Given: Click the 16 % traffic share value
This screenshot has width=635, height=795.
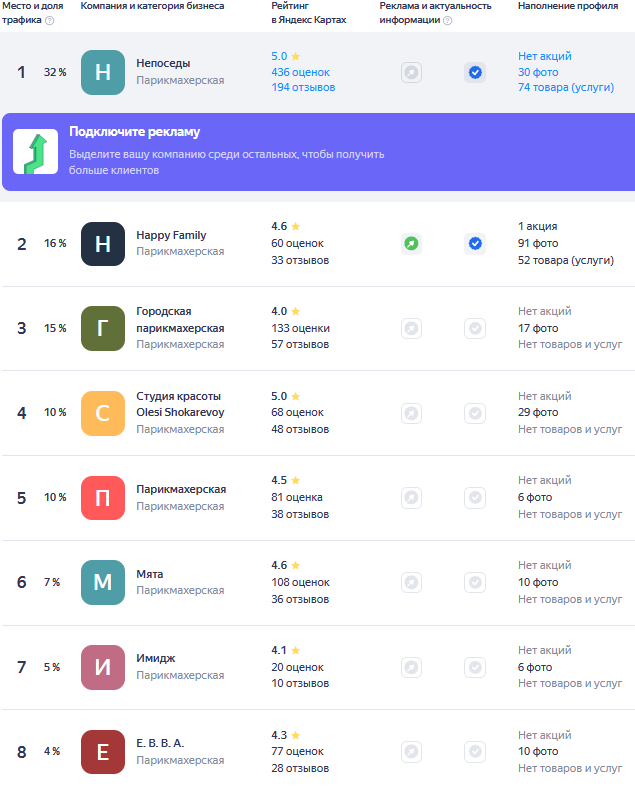Looking at the screenshot, I should [x=55, y=243].
